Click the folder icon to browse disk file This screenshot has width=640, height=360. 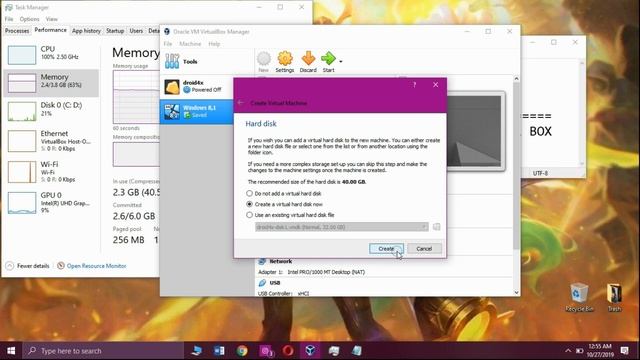[436, 227]
